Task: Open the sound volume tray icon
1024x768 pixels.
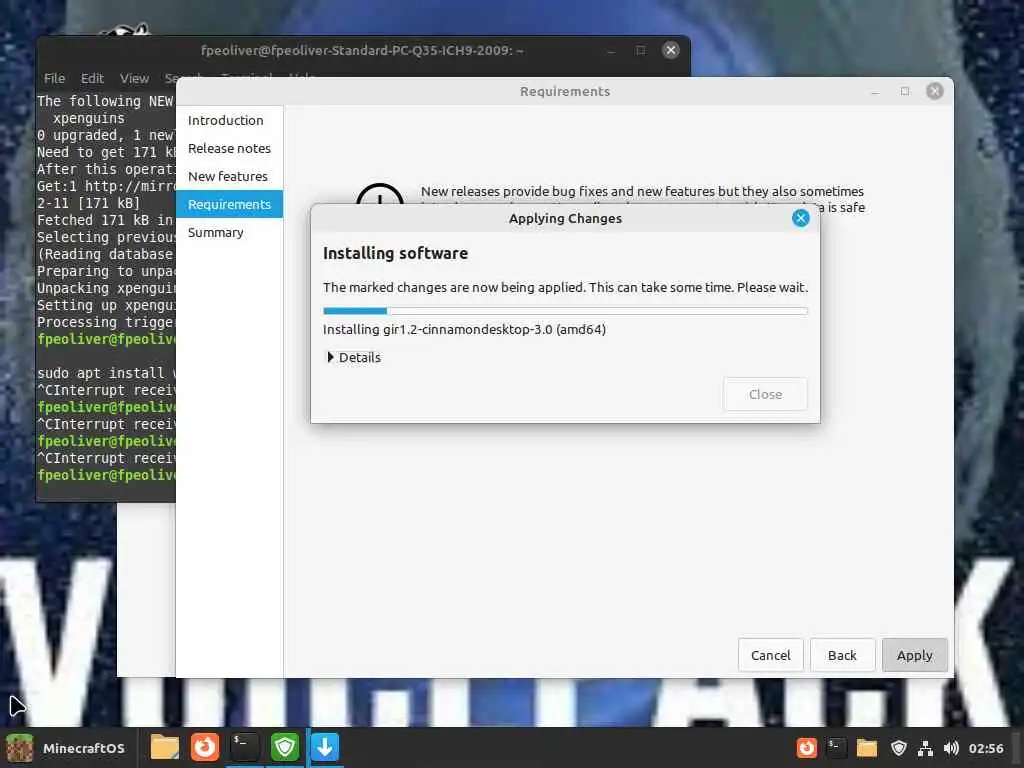Action: (952, 748)
